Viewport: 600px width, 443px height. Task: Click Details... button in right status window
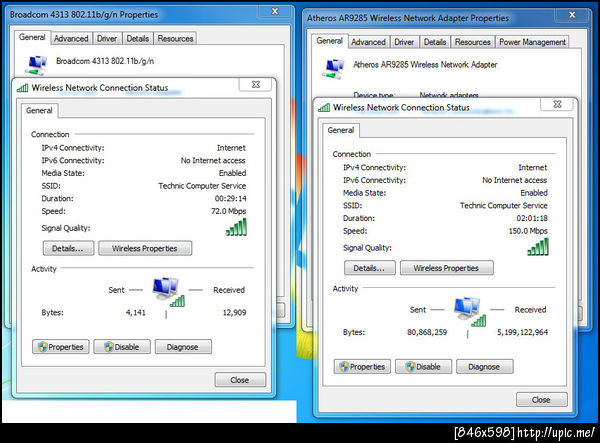click(x=370, y=268)
